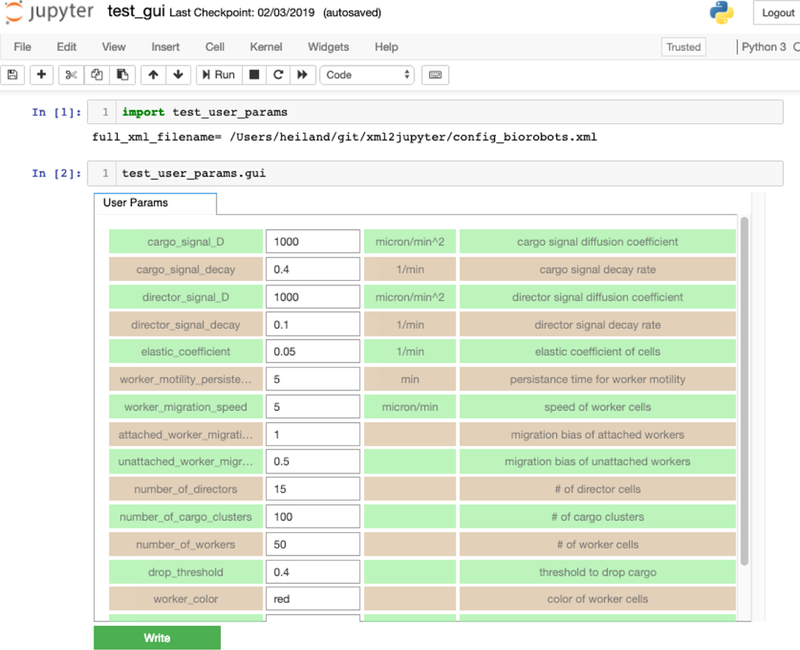This screenshot has width=800, height=650.
Task: Insert a cell below with plus icon
Action: tap(42, 75)
